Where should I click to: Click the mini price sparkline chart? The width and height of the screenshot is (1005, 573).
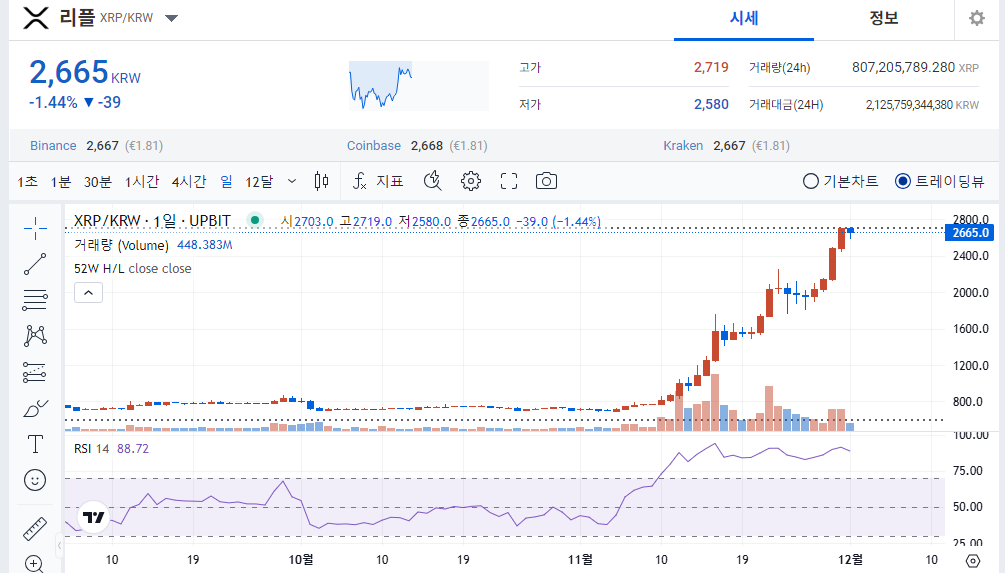[419, 86]
